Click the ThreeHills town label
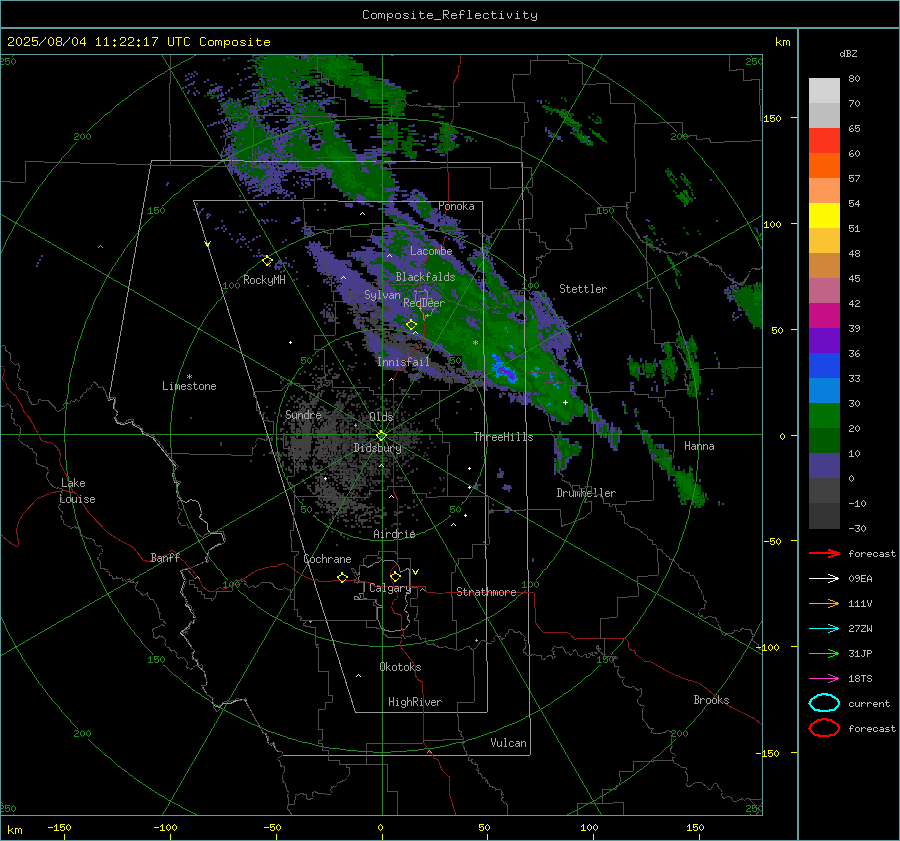Screen dimensions: 900x841 (x=503, y=437)
